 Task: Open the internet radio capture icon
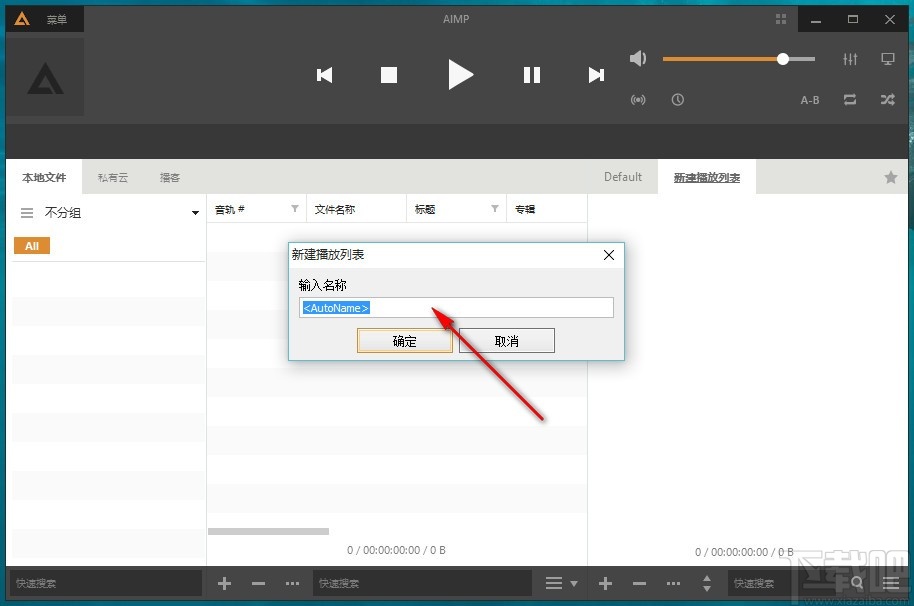pyautogui.click(x=638, y=100)
